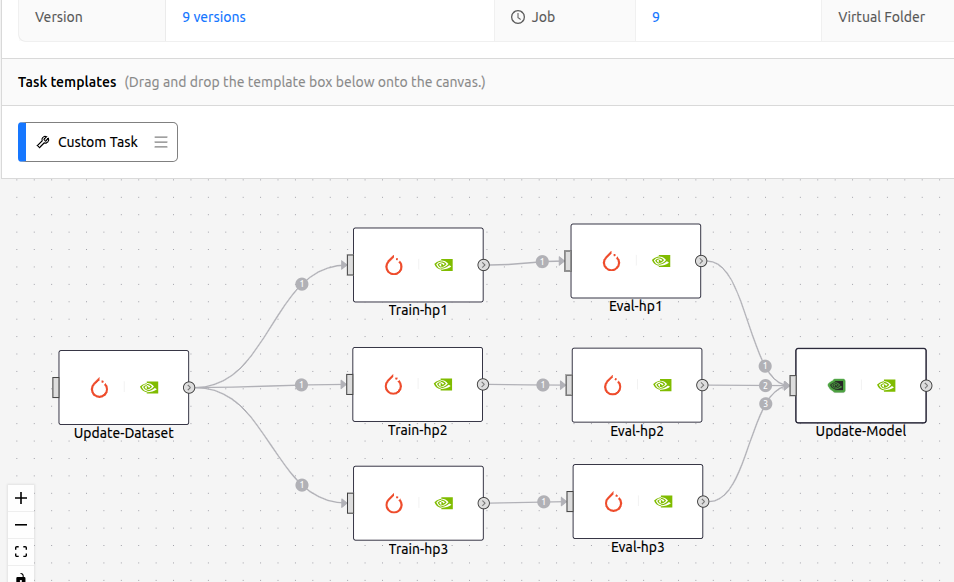Click the output arrow on Eval-hp1 node
954x582 pixels.
pyautogui.click(x=700, y=260)
